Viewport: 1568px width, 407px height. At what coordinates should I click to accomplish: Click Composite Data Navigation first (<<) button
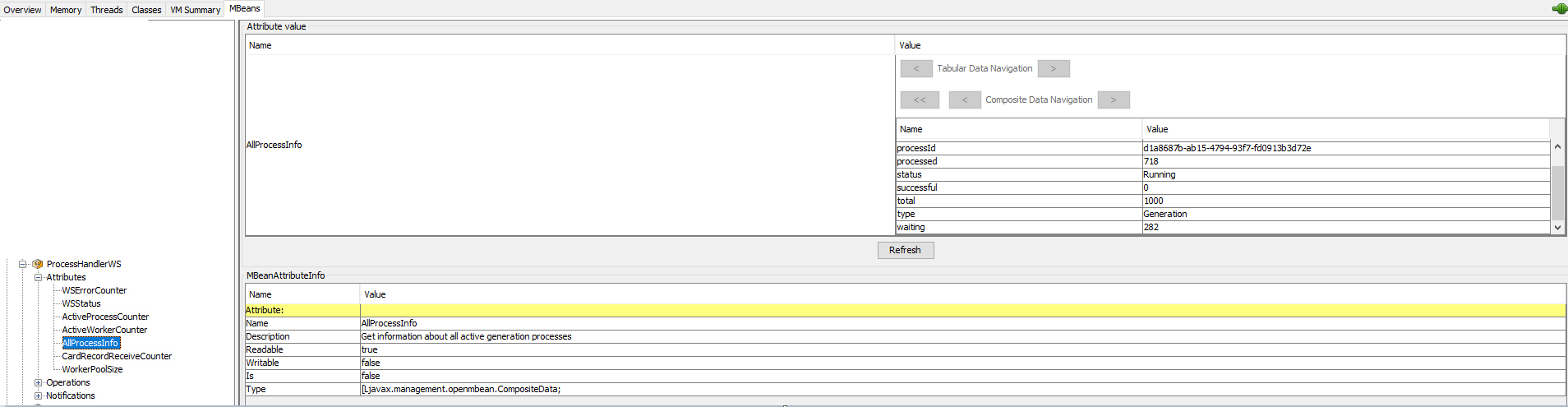click(x=920, y=99)
